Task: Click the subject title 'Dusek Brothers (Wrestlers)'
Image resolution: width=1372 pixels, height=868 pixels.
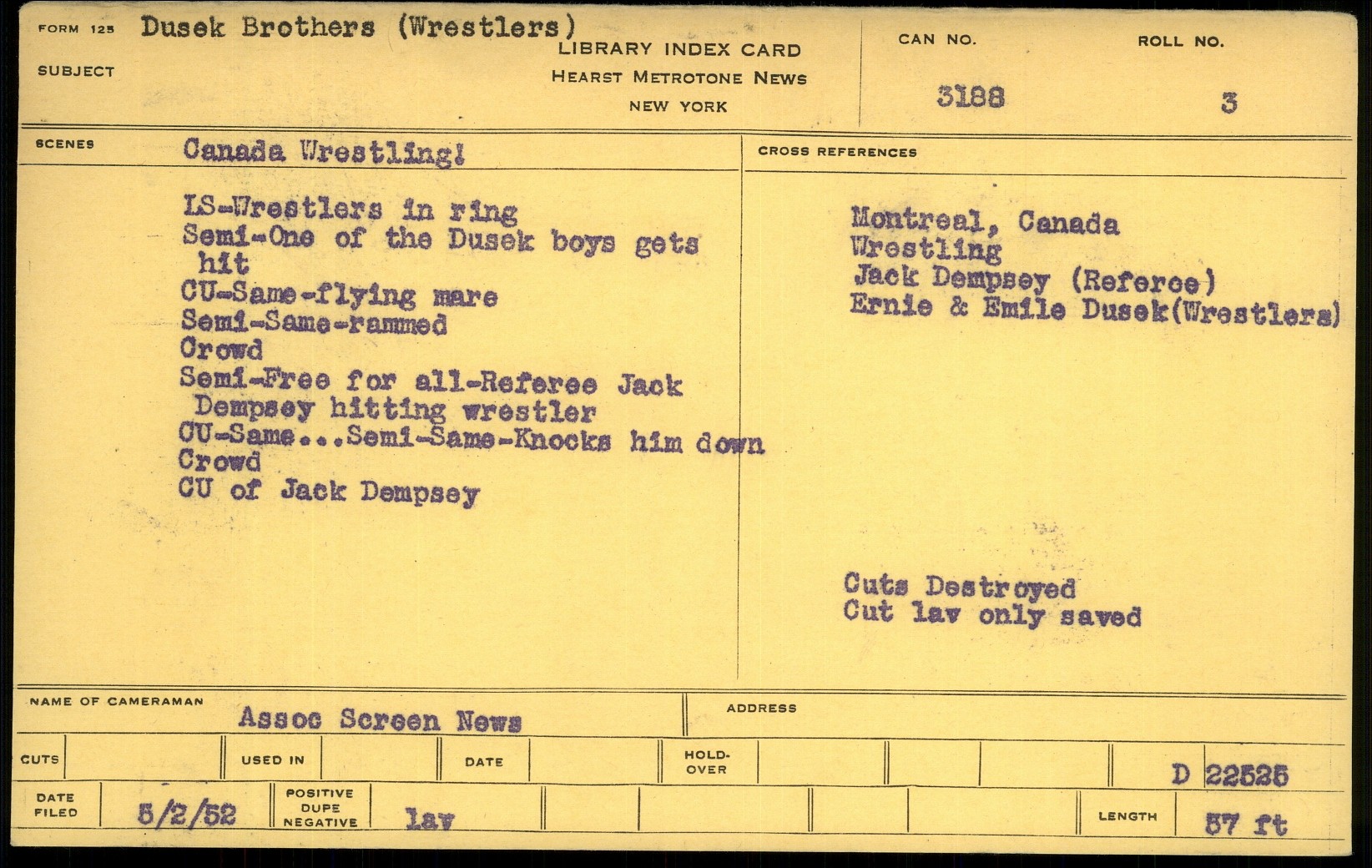Action: click(358, 28)
